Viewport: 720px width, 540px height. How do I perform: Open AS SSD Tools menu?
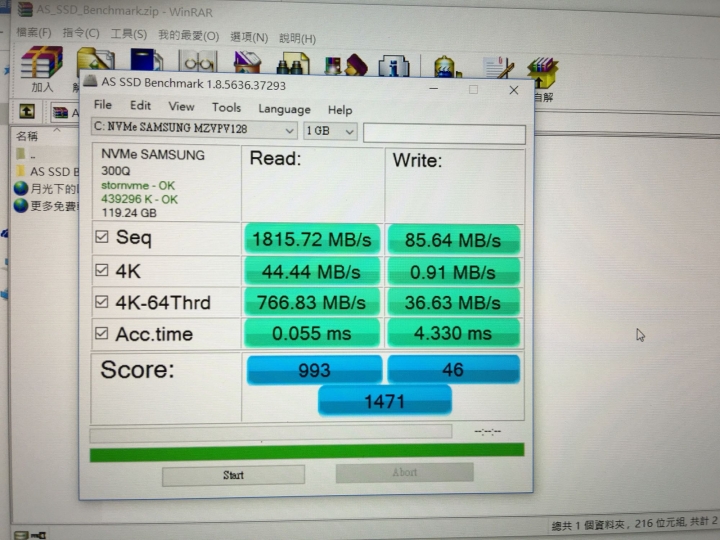[226, 107]
